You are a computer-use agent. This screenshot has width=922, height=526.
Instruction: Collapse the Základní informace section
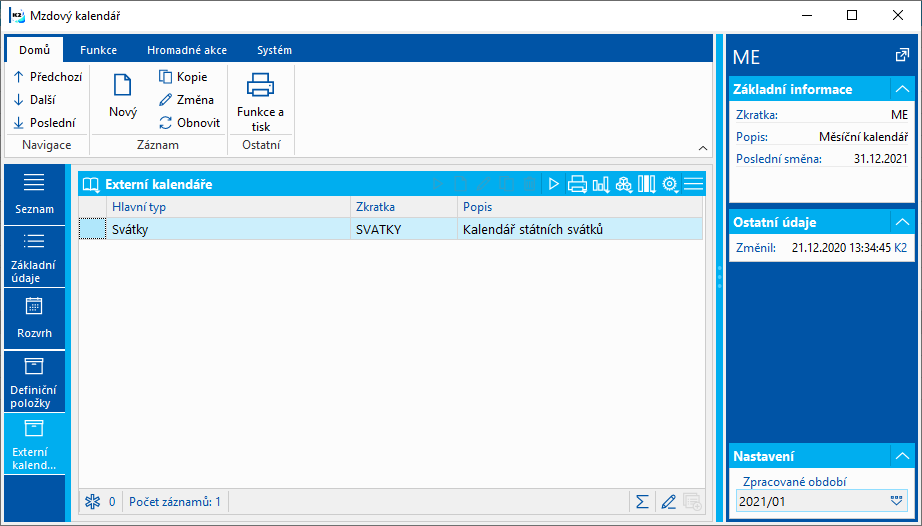[902, 89]
